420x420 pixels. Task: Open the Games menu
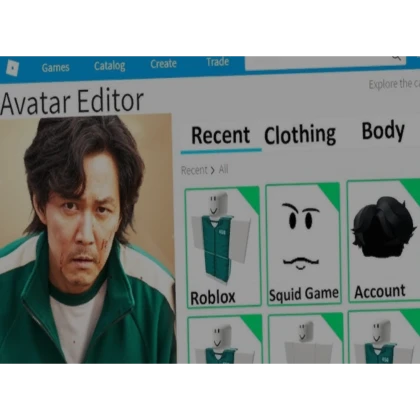click(x=55, y=68)
